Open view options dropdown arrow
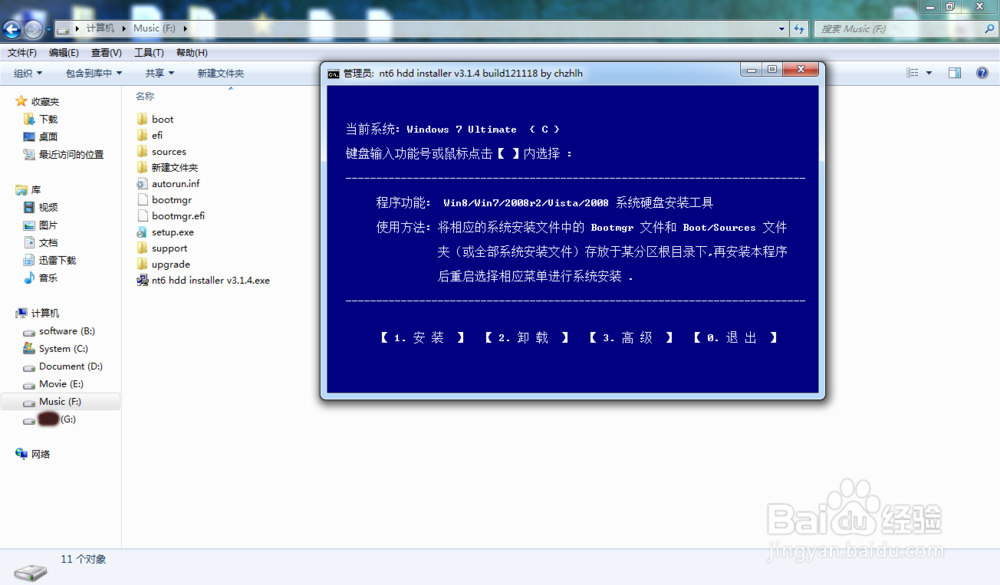The height and width of the screenshot is (585, 1000). [x=929, y=73]
